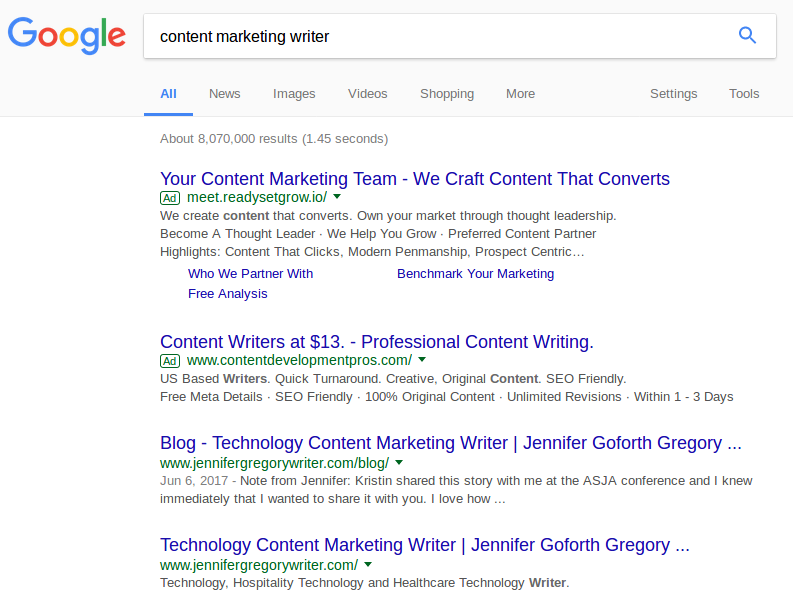Click the www.jennifergregorywriter.com/blog/ green URL
Viewport: 793px width, 609px height.
coord(275,463)
